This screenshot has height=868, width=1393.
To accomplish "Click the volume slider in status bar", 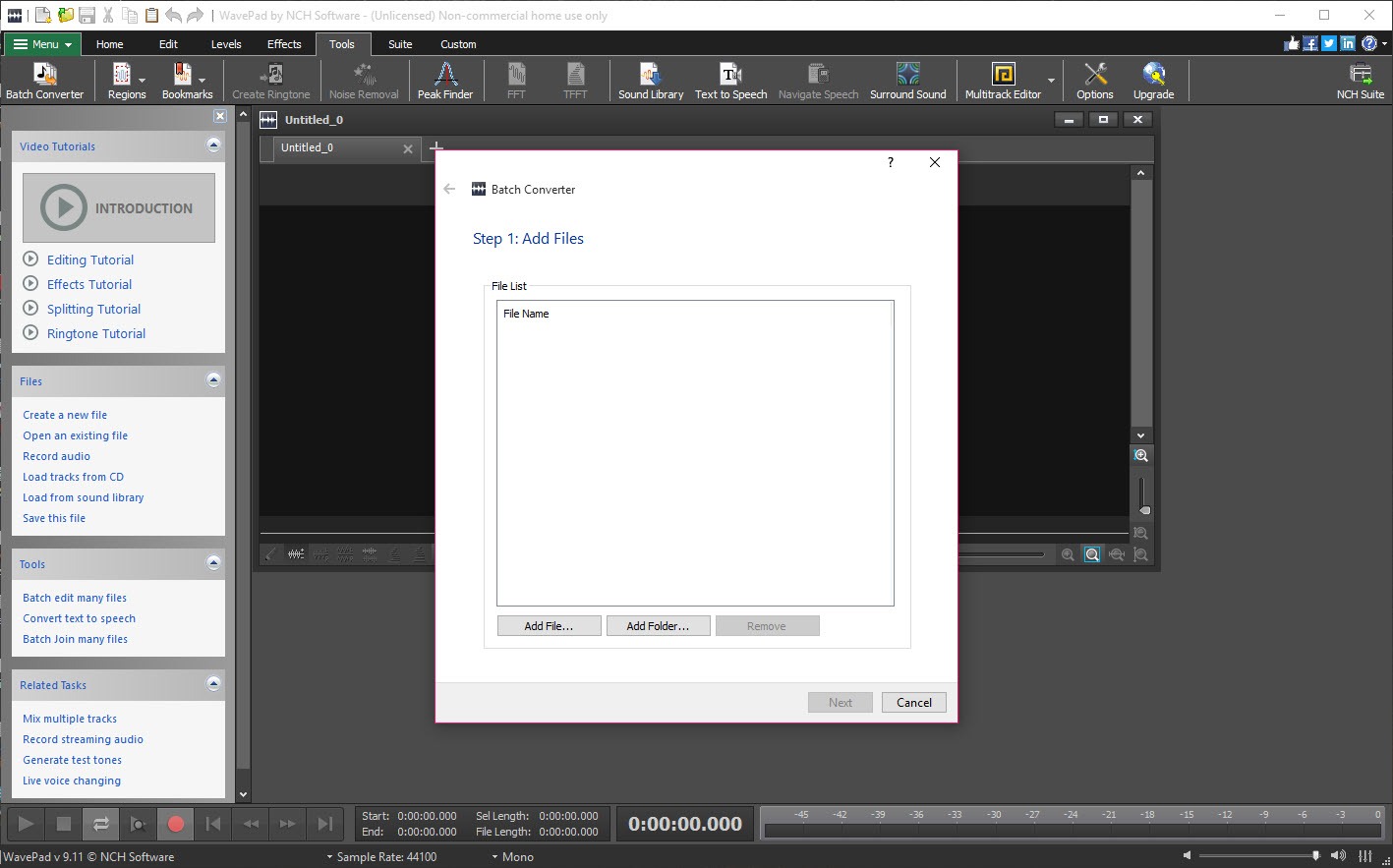I will pos(1258,856).
